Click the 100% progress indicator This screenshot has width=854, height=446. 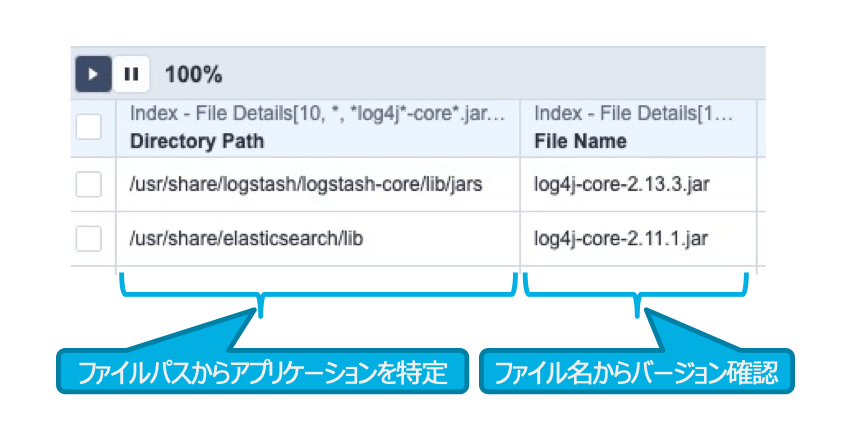click(193, 75)
